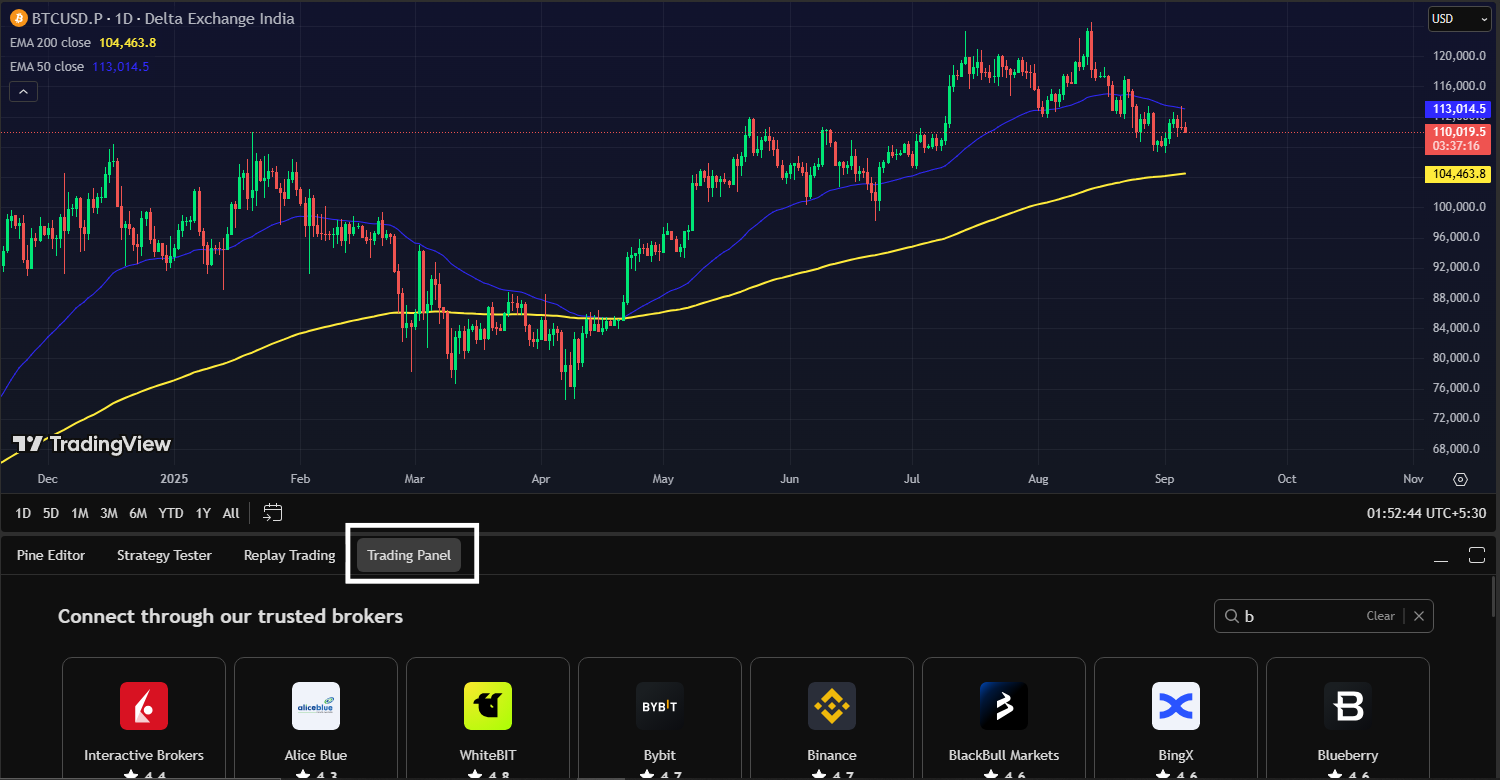Viewport: 1500px width, 780px height.
Task: Switch to the Pine Editor tab
Action: tap(50, 555)
